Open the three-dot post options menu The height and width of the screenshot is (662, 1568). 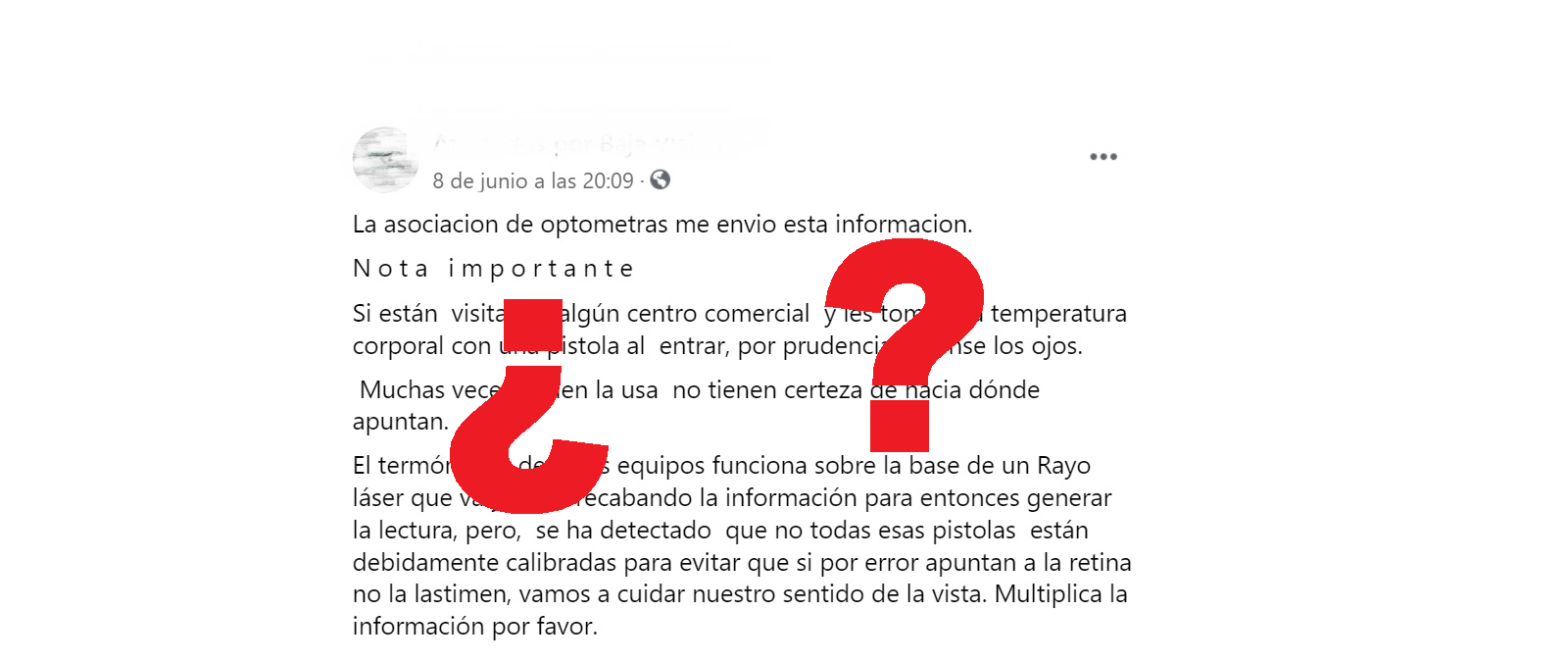click(1103, 157)
